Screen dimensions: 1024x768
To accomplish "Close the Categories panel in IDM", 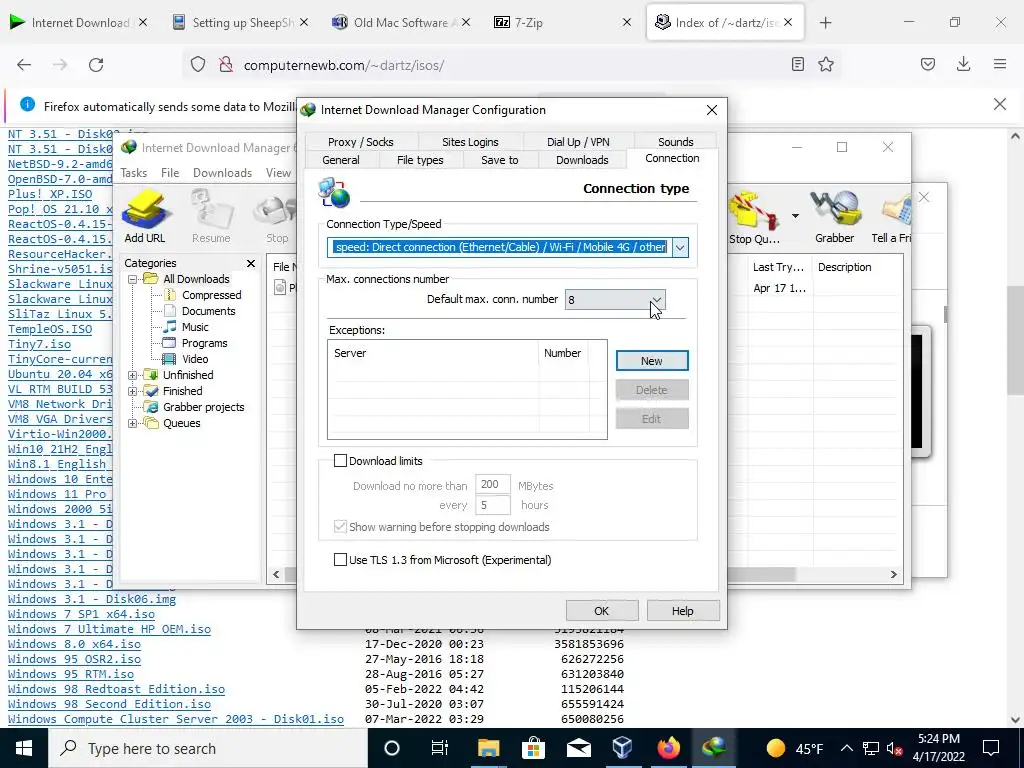I will coord(251,263).
